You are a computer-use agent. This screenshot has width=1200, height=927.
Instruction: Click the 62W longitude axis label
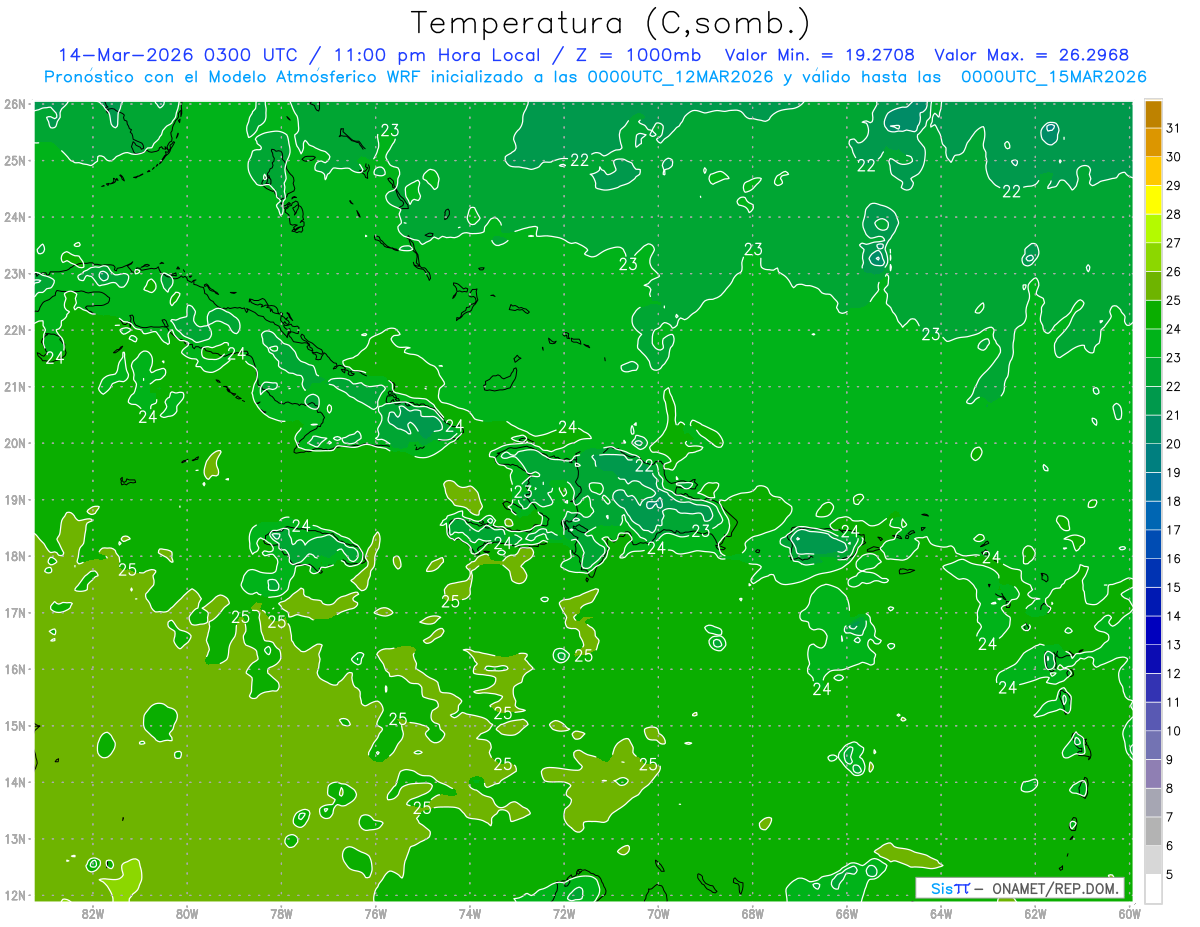(1035, 913)
